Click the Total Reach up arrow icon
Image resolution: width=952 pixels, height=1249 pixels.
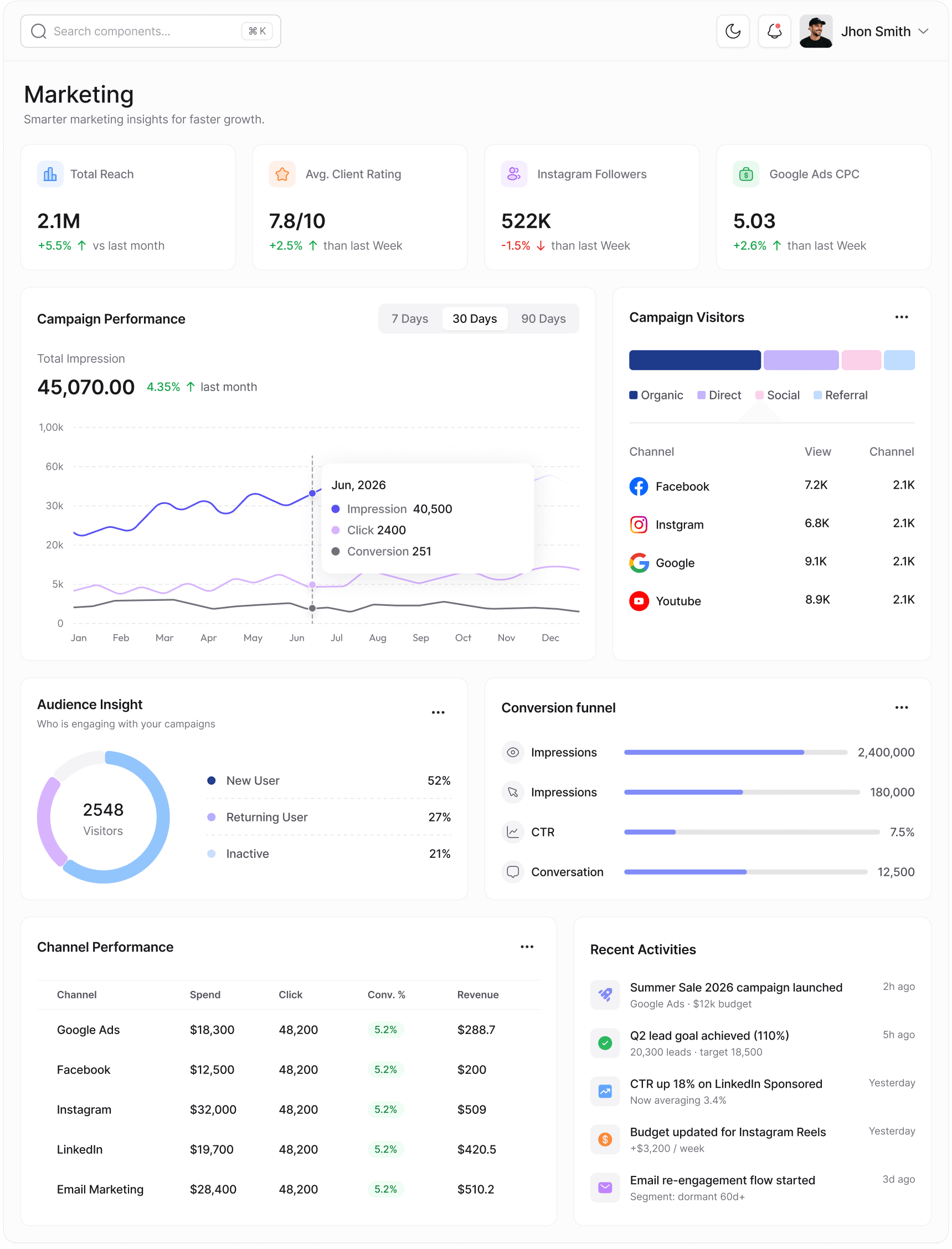click(81, 245)
